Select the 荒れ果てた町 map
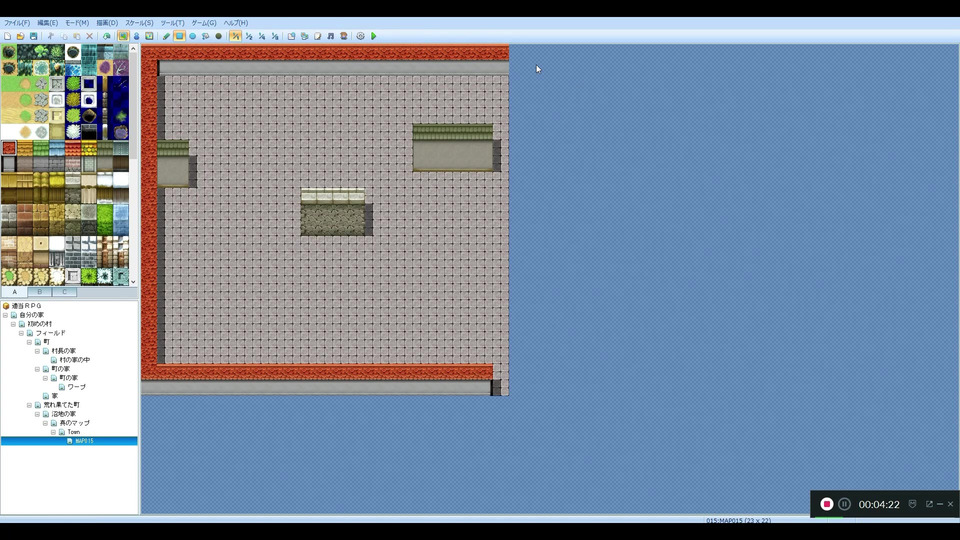Screen dimensions: 960x540 [x=61, y=405]
